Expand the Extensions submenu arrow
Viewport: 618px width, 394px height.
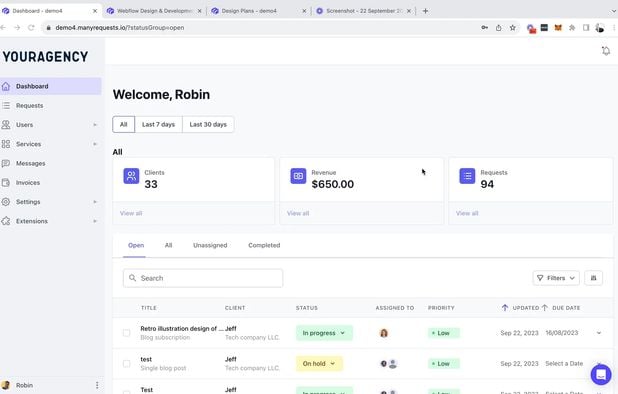tap(95, 221)
